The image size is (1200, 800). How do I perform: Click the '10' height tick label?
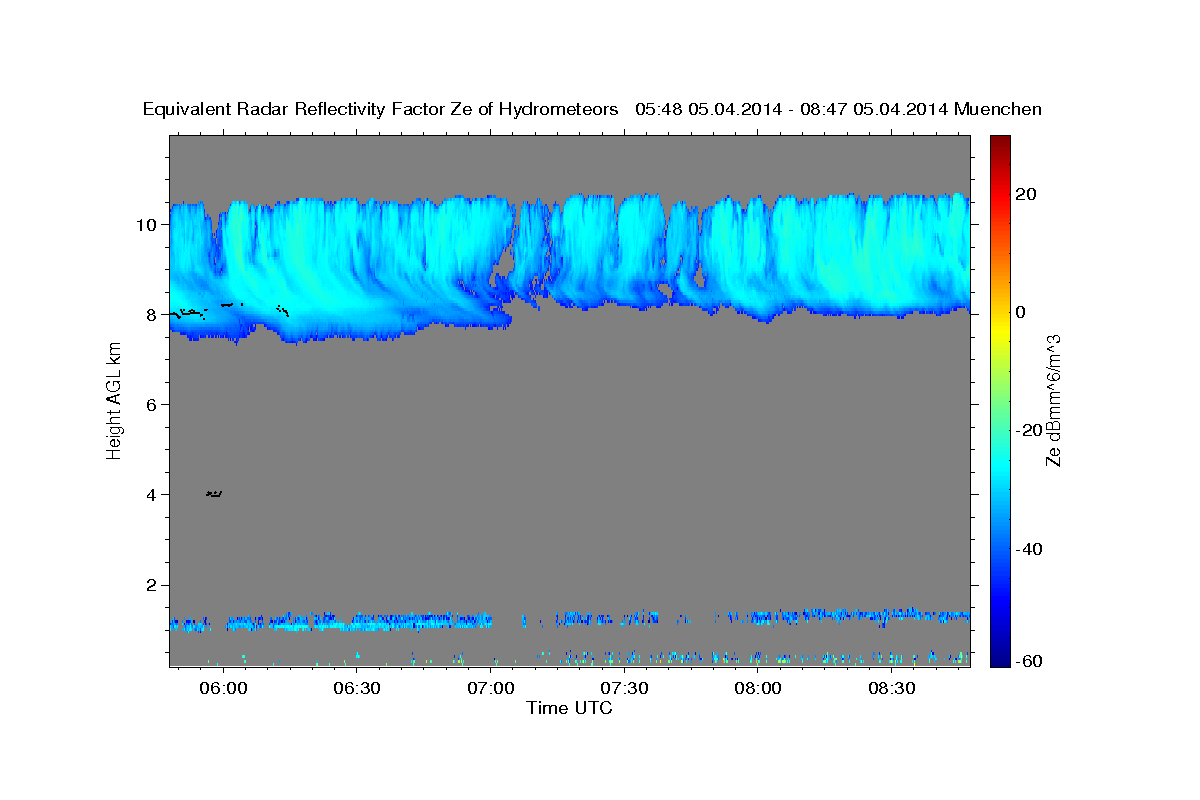(148, 224)
